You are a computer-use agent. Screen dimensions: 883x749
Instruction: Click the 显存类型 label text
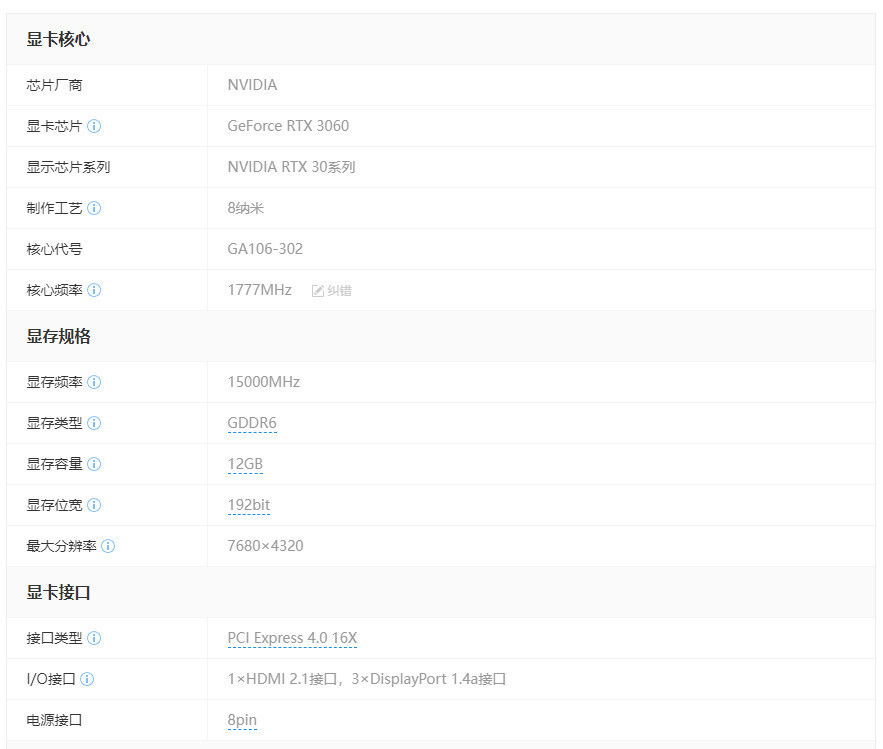point(54,423)
